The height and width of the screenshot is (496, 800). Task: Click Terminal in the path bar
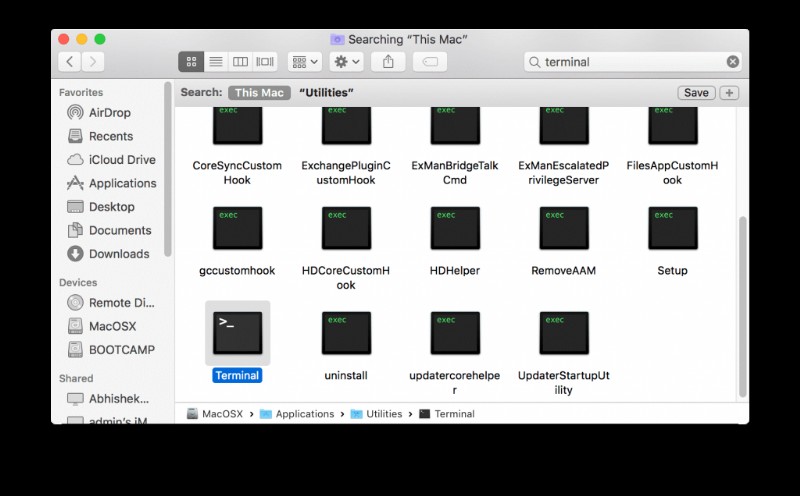(447, 414)
